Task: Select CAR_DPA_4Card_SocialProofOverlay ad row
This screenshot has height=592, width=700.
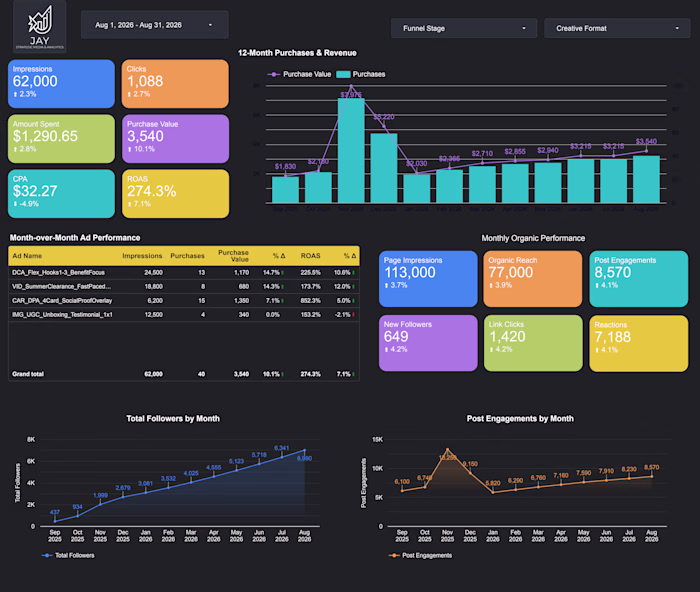Action: point(183,301)
